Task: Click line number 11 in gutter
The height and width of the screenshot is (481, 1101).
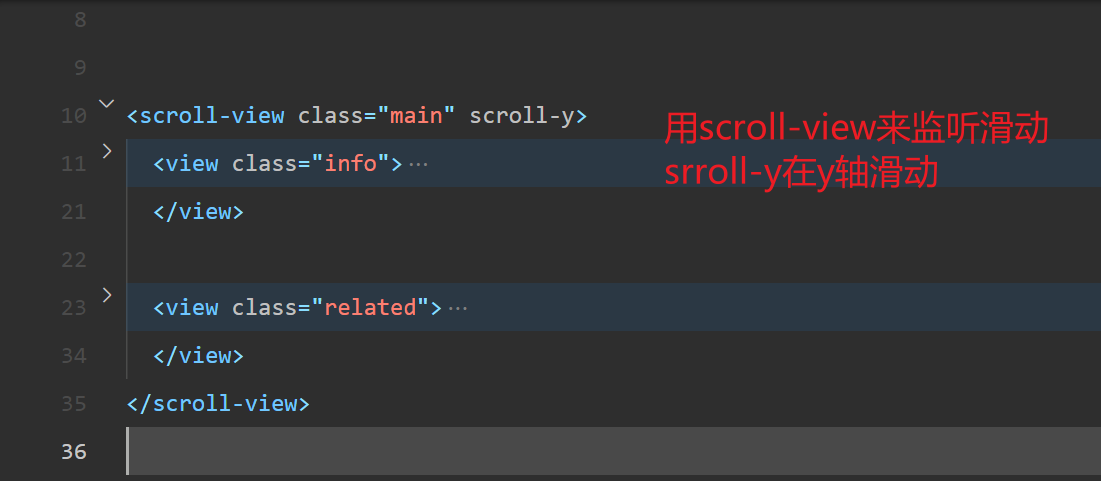Action: pos(73,164)
